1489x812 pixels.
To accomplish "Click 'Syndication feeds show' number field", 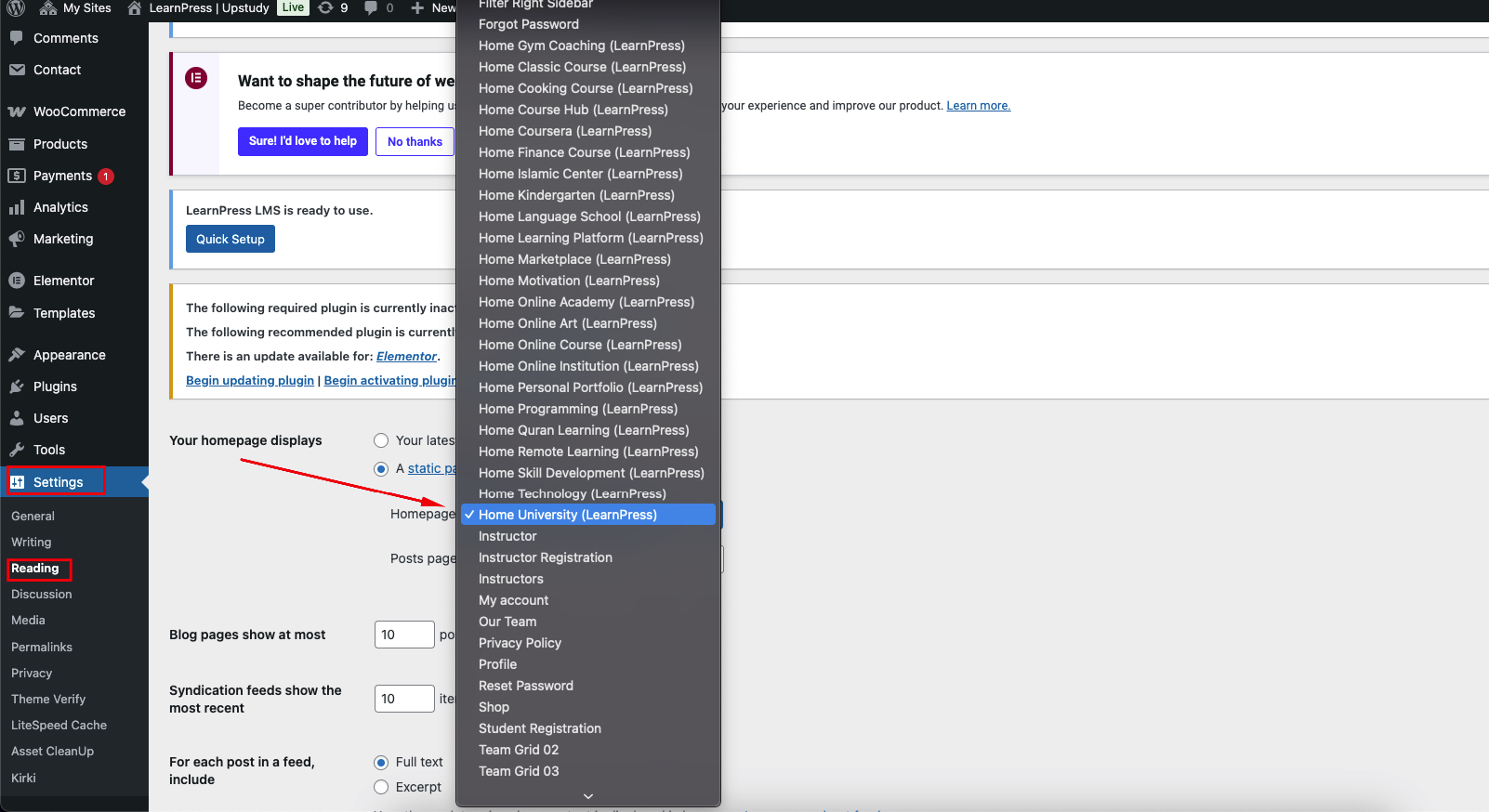I will click(404, 699).
